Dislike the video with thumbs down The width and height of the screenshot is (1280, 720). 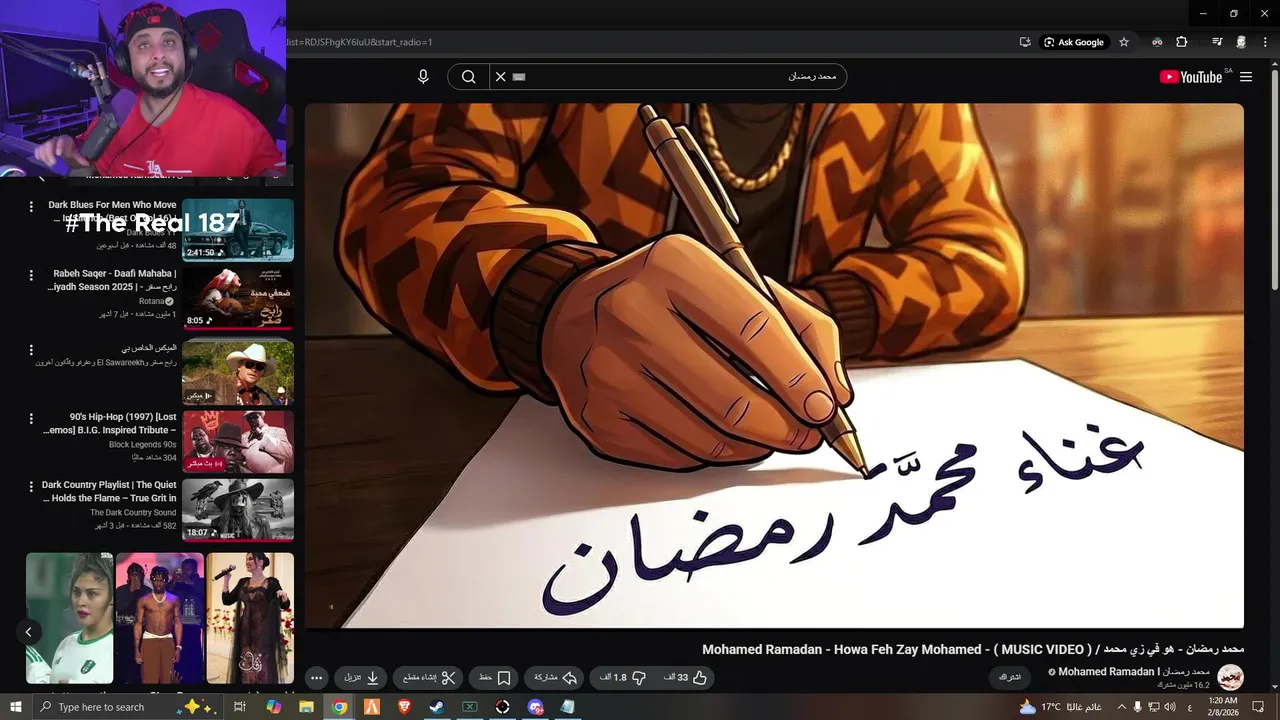point(622,678)
